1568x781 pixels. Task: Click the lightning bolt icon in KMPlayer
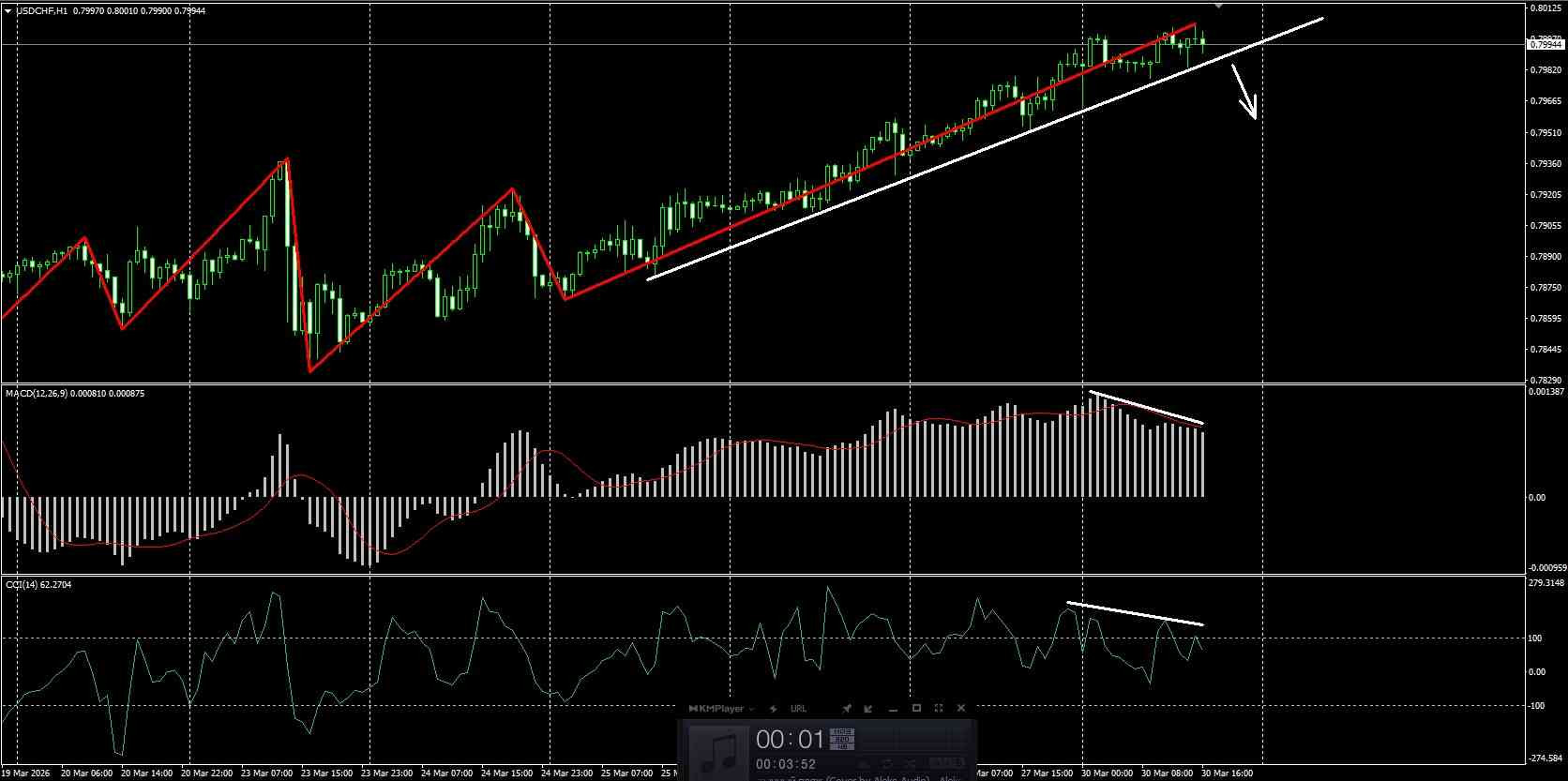tap(774, 709)
